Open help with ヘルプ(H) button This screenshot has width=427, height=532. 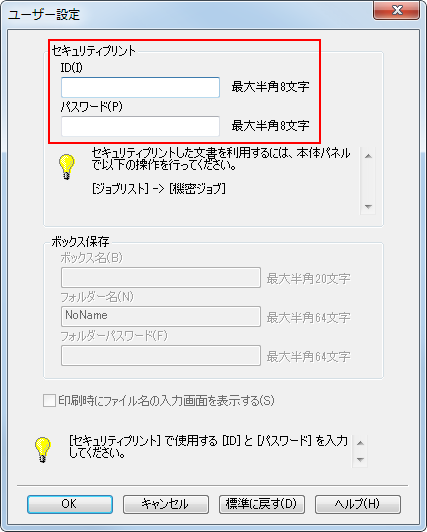pyautogui.click(x=358, y=504)
